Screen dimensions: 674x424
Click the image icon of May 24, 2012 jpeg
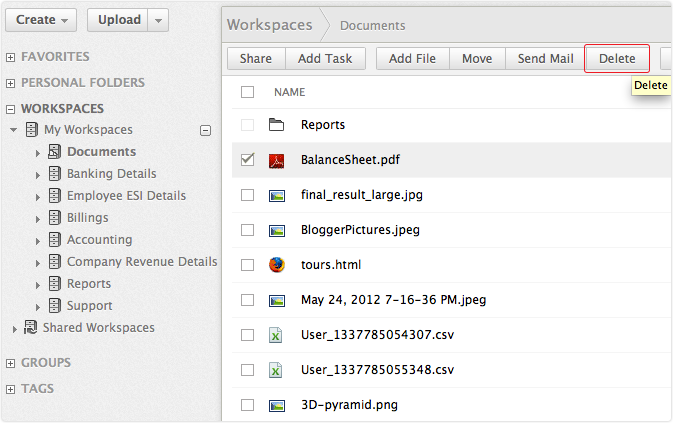[277, 301]
